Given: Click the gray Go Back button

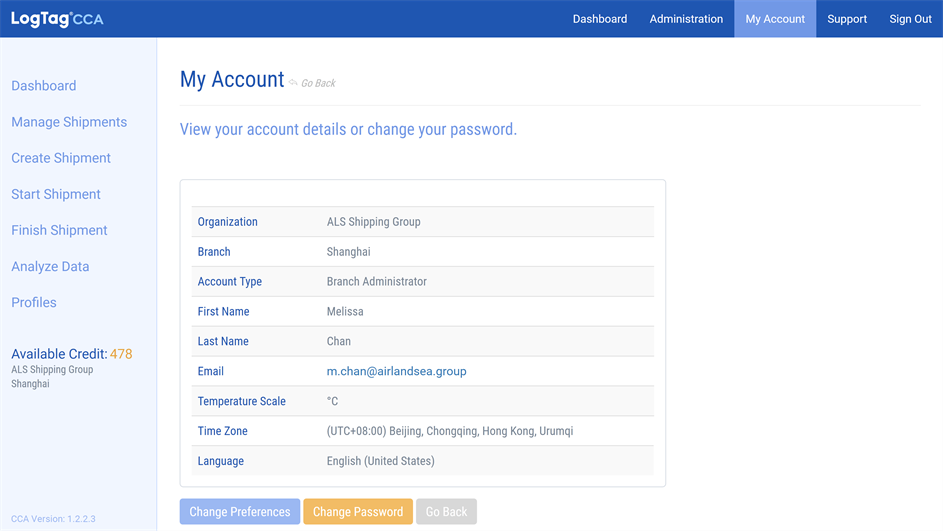Looking at the screenshot, I should click(446, 512).
